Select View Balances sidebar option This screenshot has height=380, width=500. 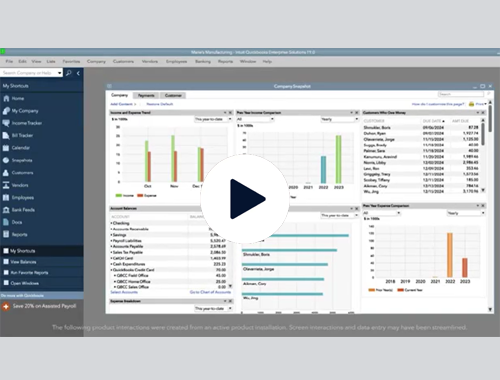pos(23,262)
